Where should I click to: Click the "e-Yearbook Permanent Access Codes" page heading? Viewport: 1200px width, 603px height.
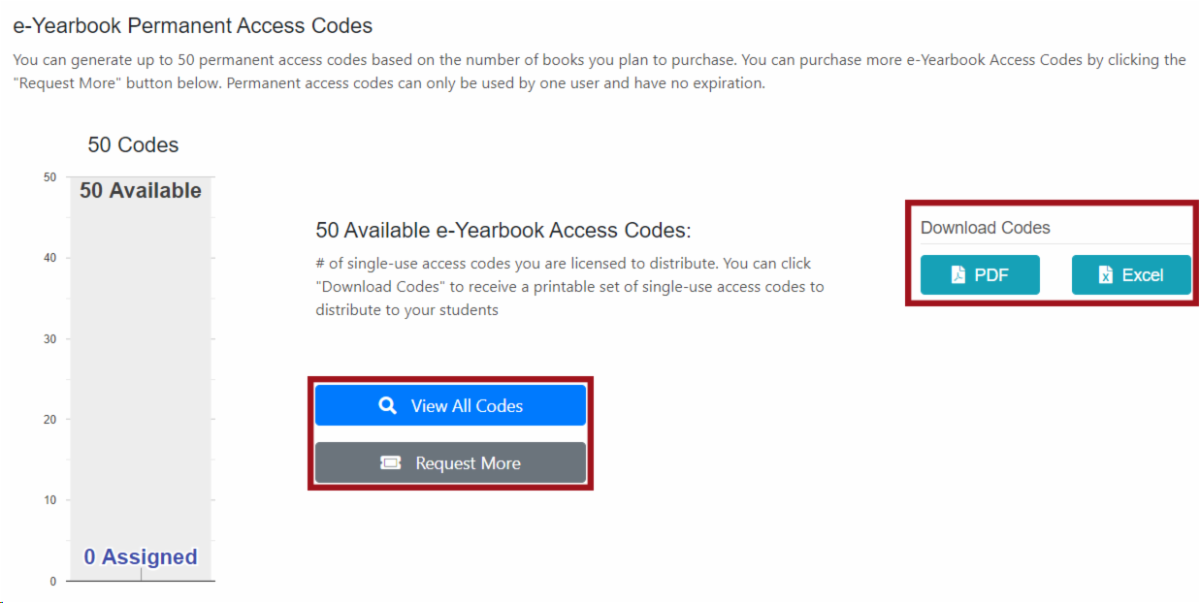click(x=192, y=26)
